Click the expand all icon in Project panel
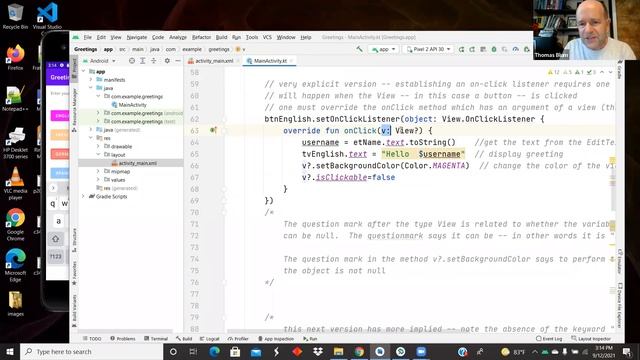640x360 pixels. [x=142, y=61]
